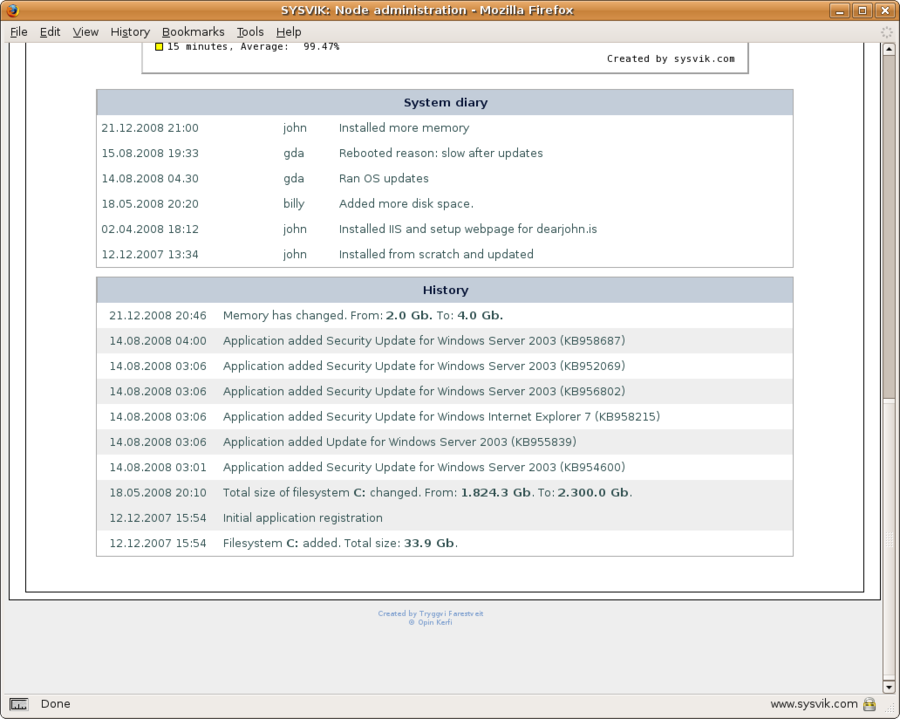Screen dimensions: 900x719
Task: Click the date 14.08.2008 04.30
Action: click(x=150, y=178)
